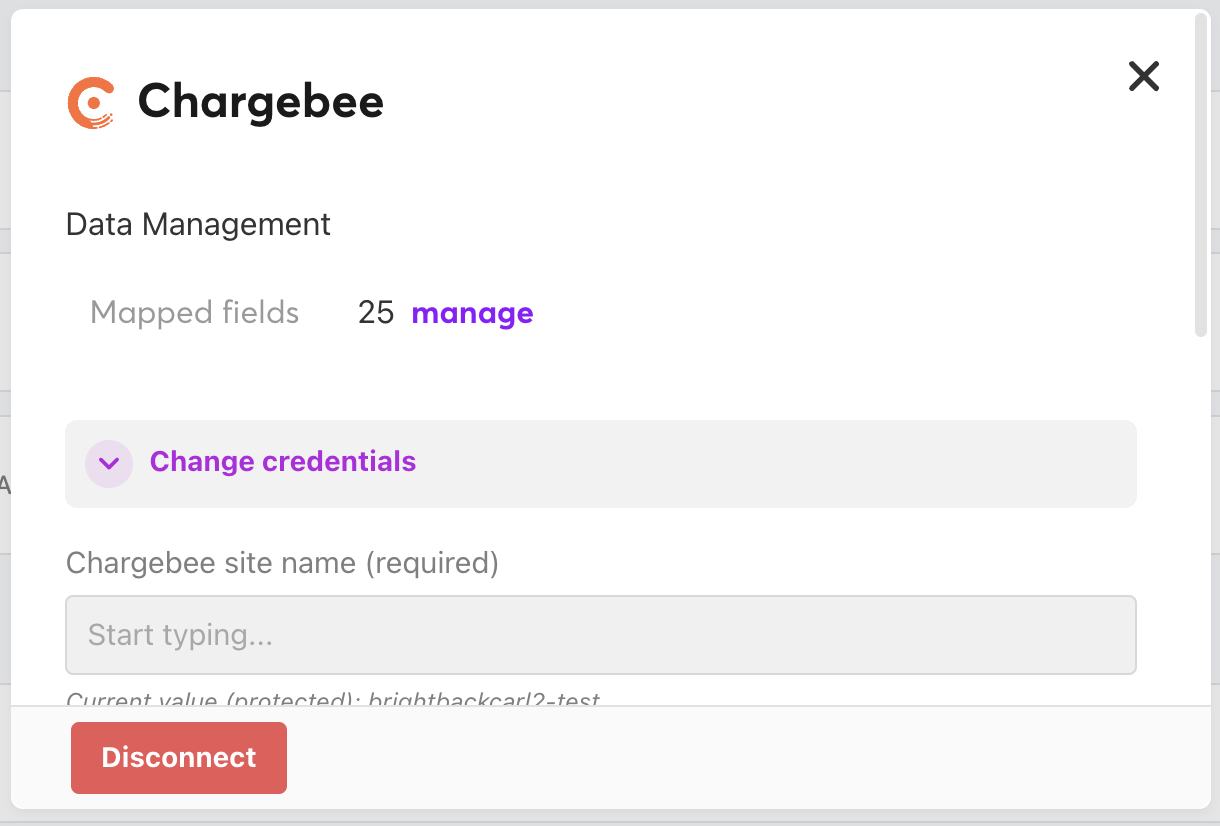The width and height of the screenshot is (1220, 826).
Task: Click the Chargebee title text
Action: pos(260,102)
